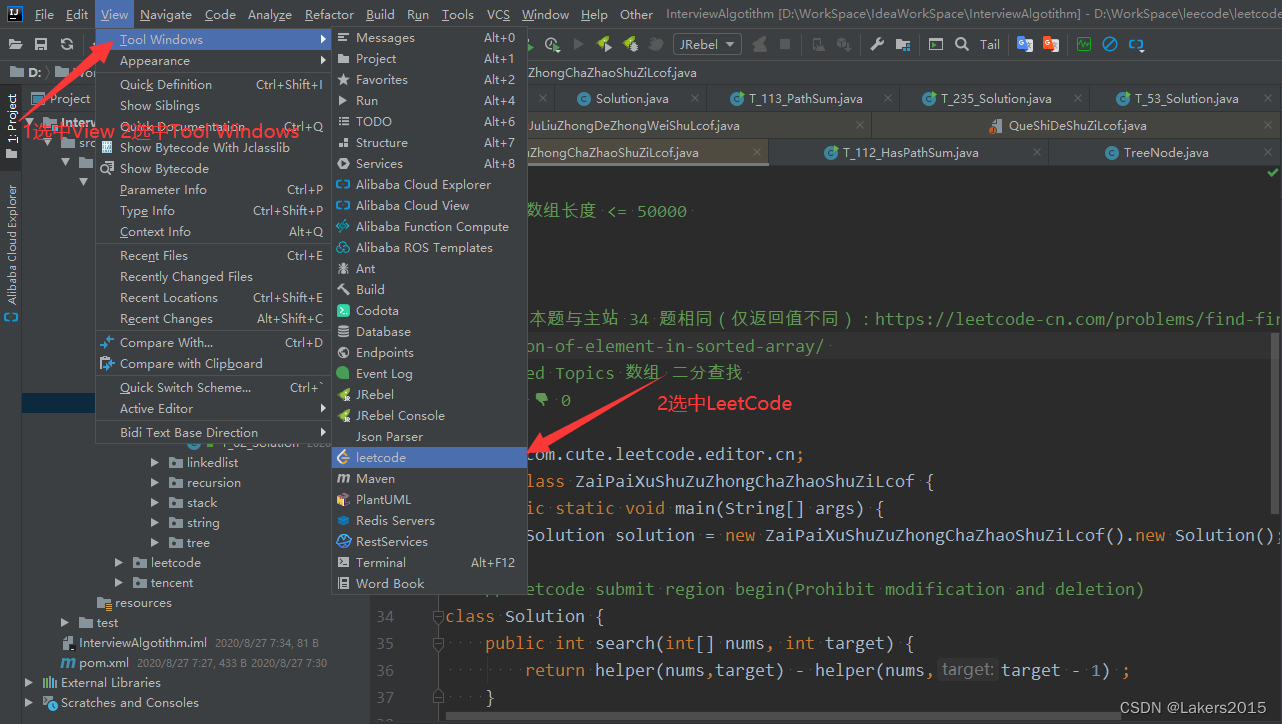Select resources folder in tree

click(143, 603)
